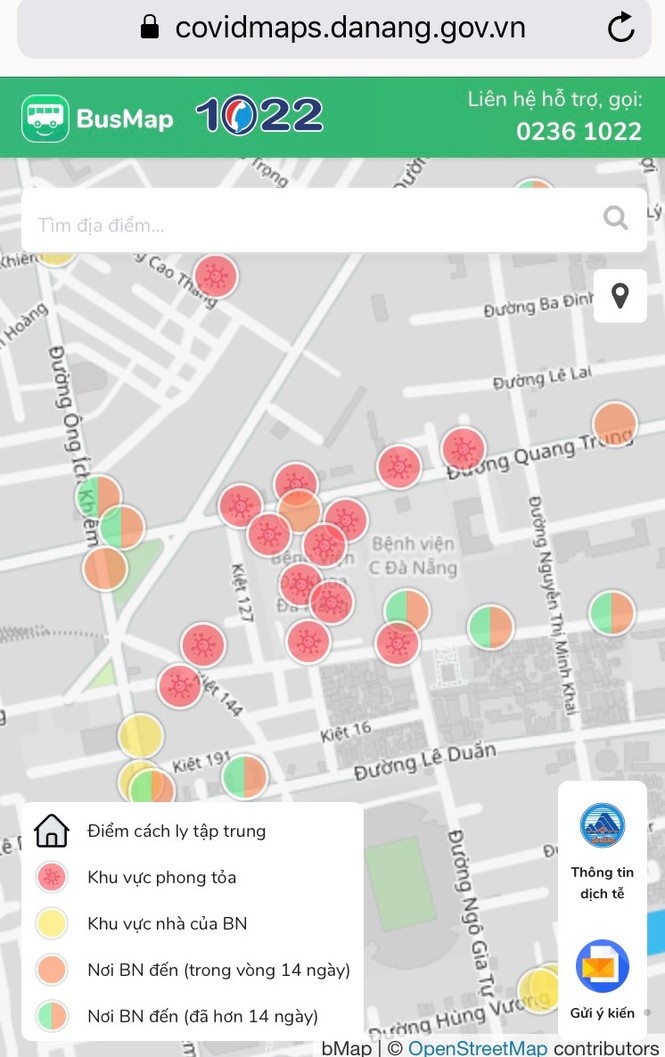Select red marker above Kiệt 127 label

coord(240,506)
